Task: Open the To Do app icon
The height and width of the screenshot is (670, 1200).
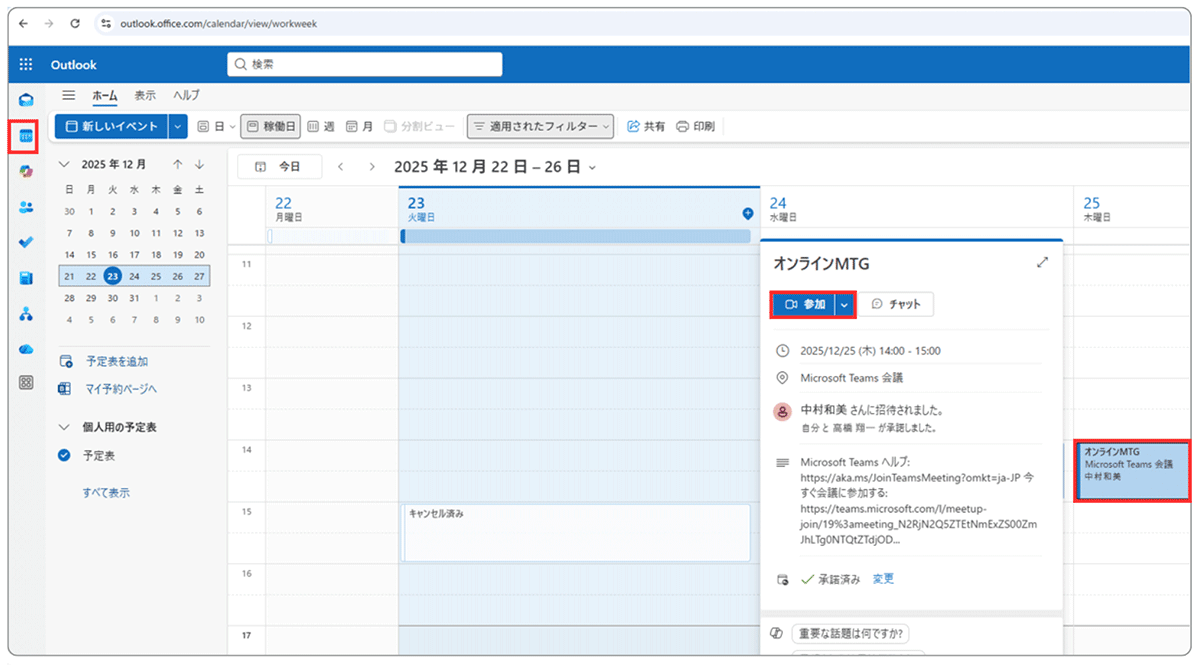Action: click(x=25, y=241)
